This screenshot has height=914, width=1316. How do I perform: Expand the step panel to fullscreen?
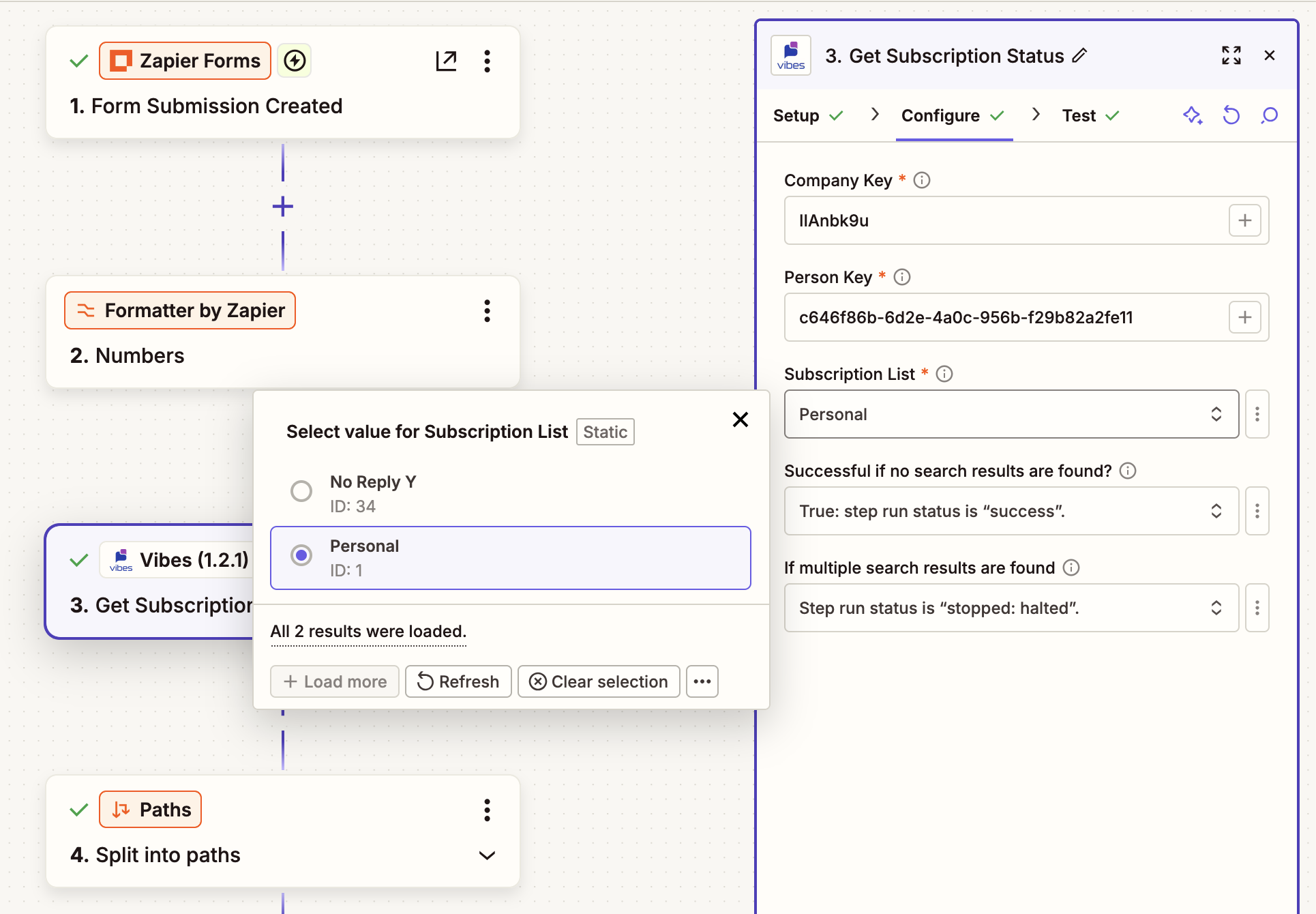(x=1231, y=55)
